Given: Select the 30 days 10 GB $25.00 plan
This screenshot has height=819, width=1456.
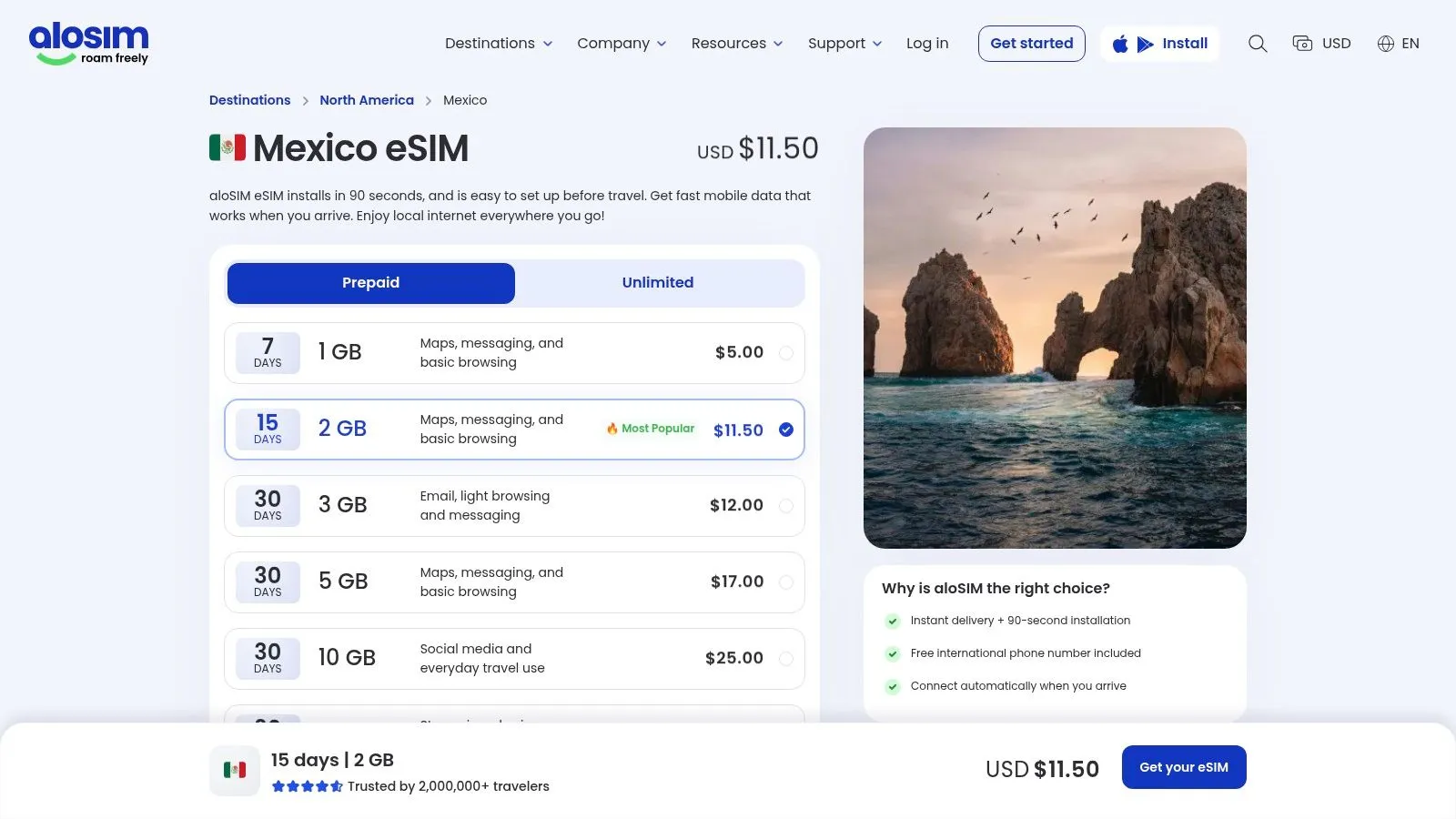Looking at the screenshot, I should [x=514, y=659].
